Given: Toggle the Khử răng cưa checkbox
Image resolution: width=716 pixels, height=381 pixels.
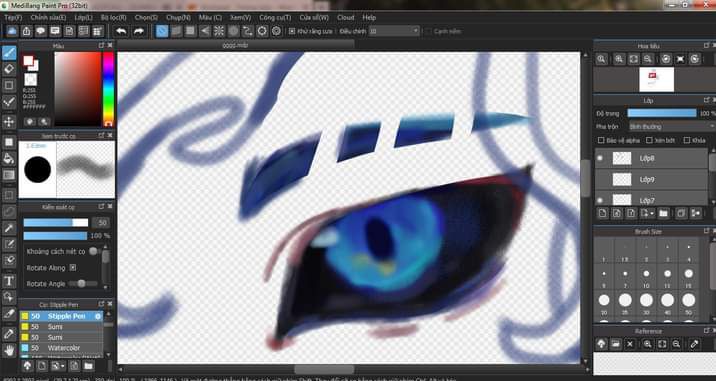Looking at the screenshot, I should tap(292, 31).
